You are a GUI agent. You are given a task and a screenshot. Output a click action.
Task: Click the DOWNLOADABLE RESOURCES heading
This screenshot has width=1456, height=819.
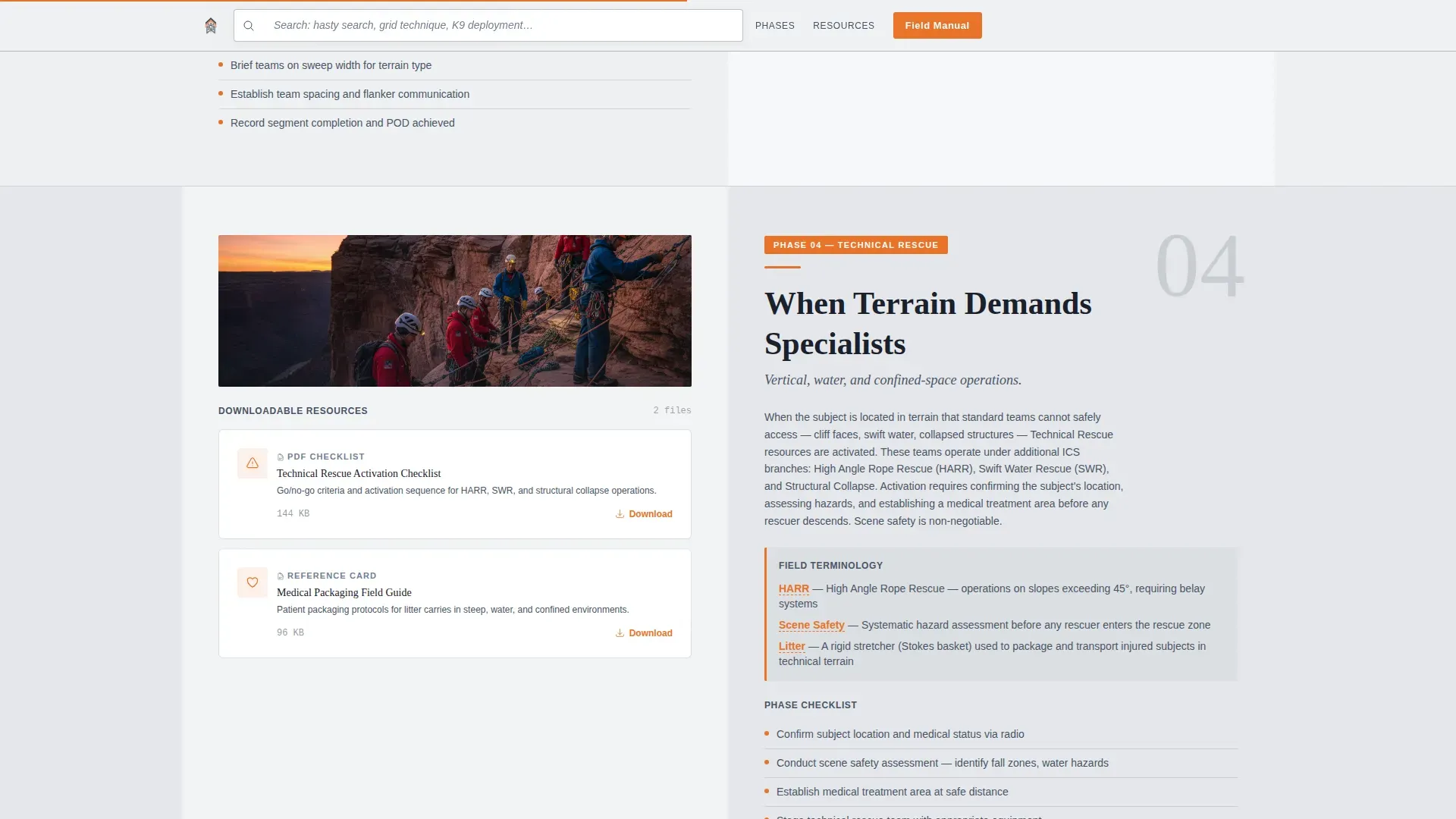pyautogui.click(x=293, y=411)
